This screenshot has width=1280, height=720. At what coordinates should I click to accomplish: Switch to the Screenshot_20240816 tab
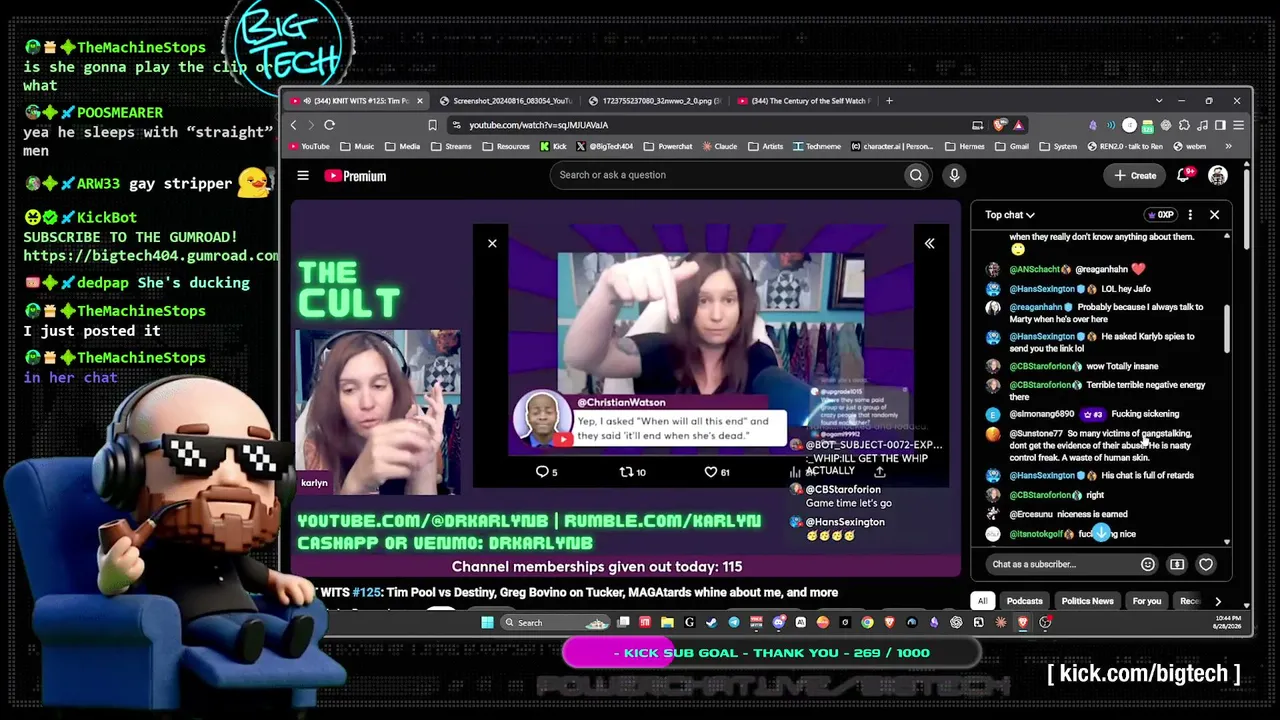[508, 101]
